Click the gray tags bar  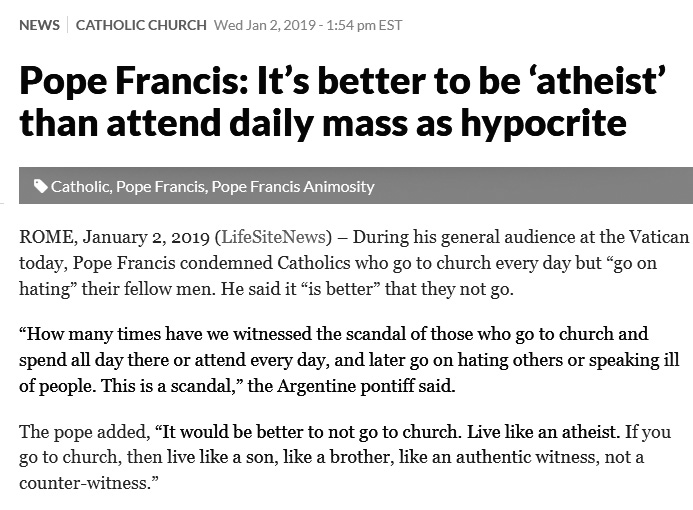tap(356, 186)
